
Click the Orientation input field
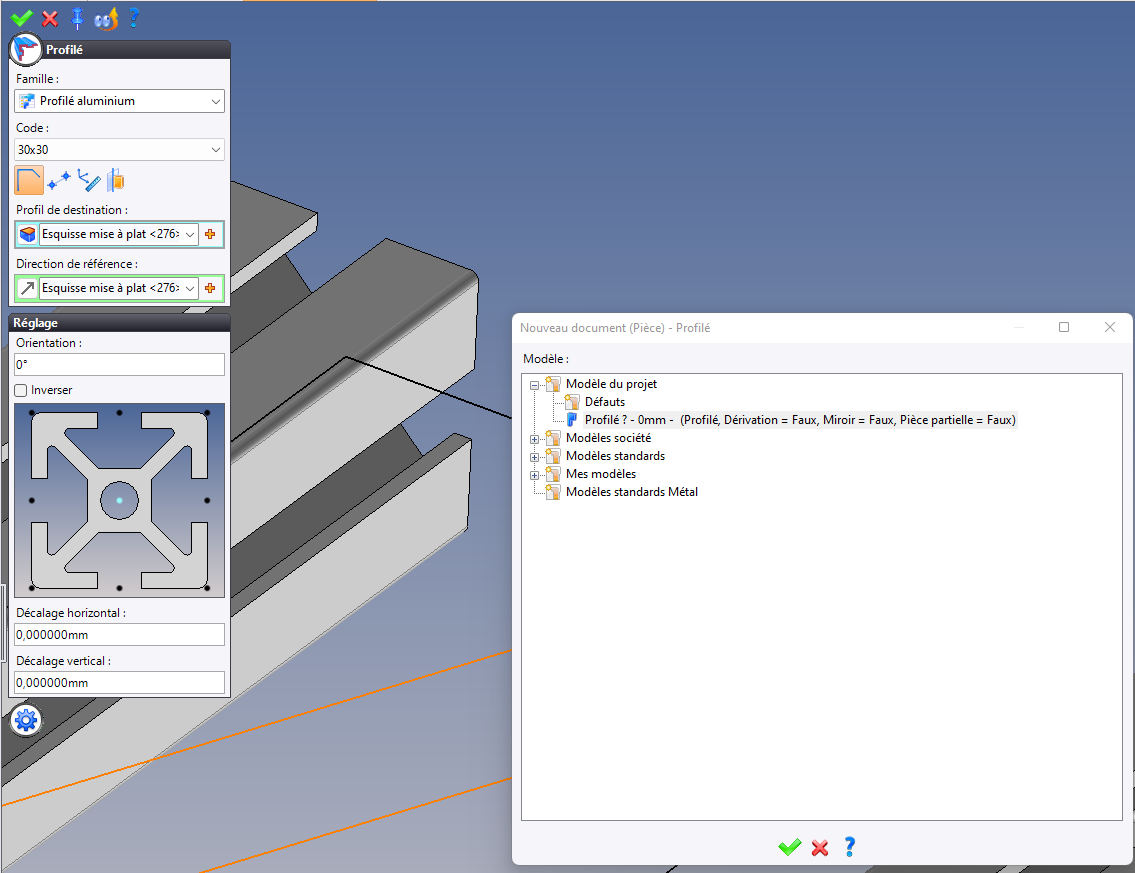119,364
